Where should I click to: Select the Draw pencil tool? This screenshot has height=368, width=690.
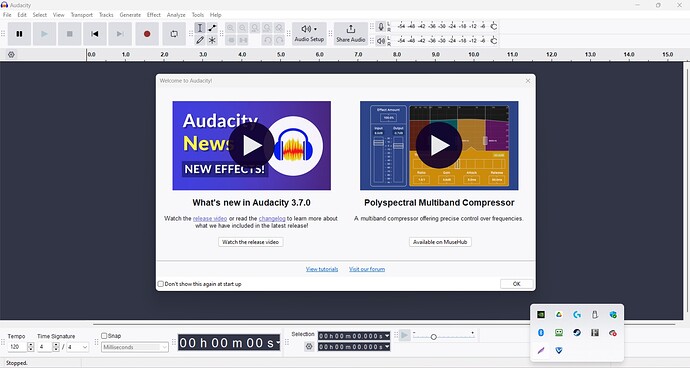(200, 40)
